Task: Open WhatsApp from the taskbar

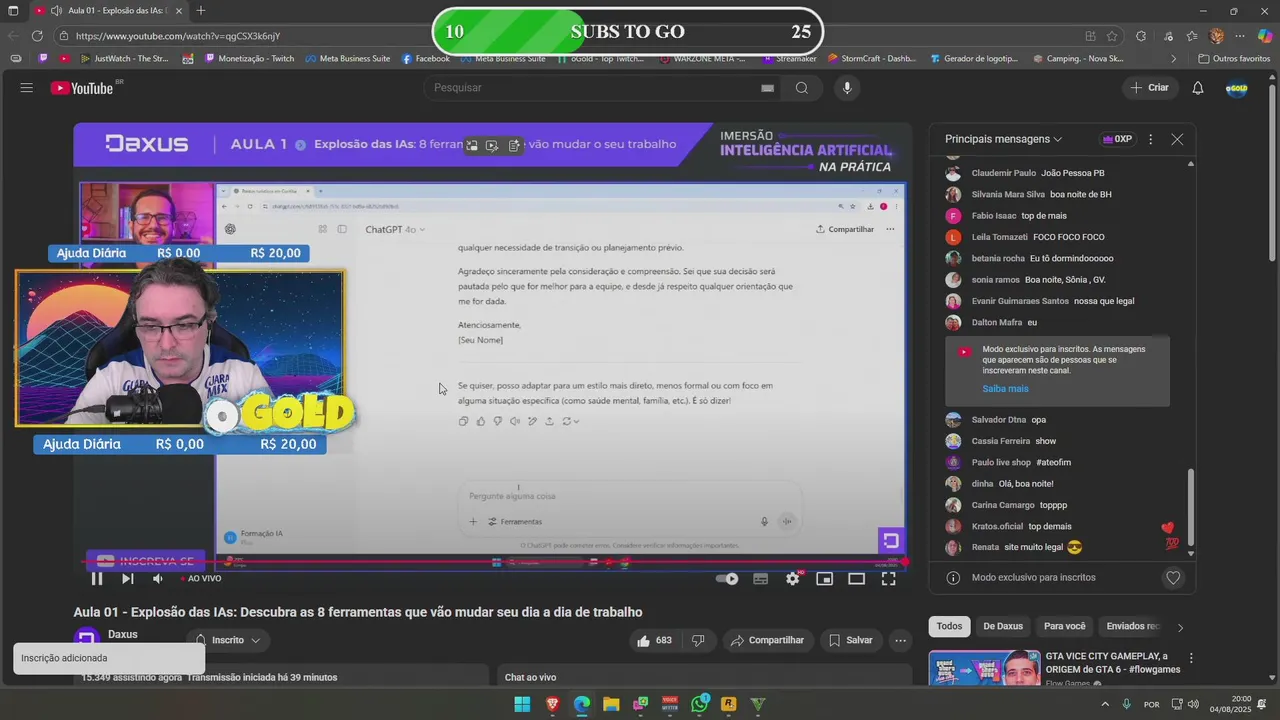Action: (x=699, y=704)
